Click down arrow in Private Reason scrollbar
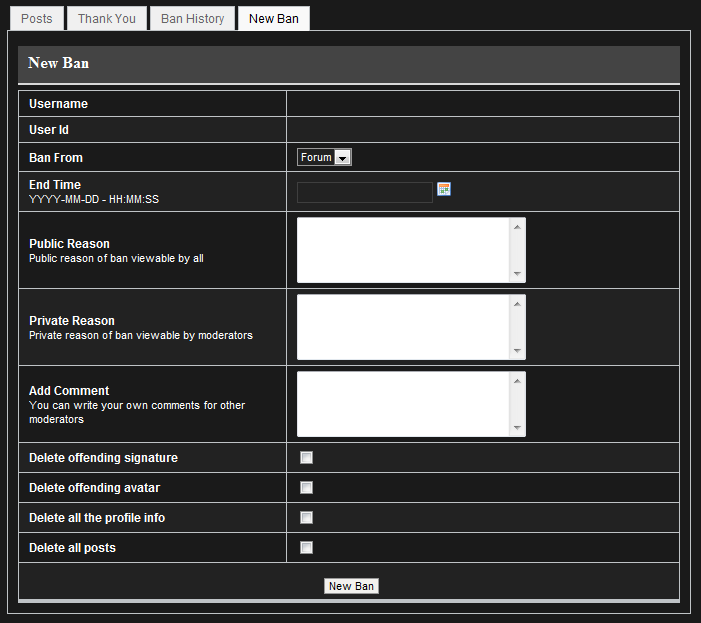The image size is (701, 623). [517, 350]
